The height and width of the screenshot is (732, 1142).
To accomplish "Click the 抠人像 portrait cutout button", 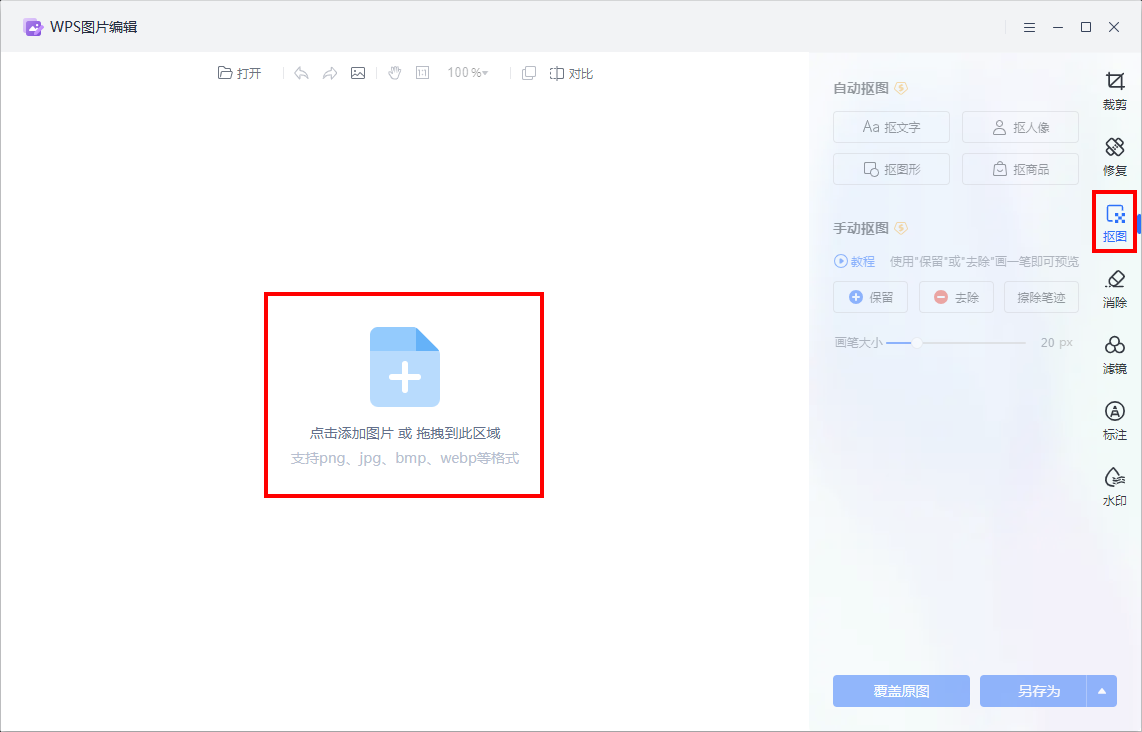I will 1020,127.
